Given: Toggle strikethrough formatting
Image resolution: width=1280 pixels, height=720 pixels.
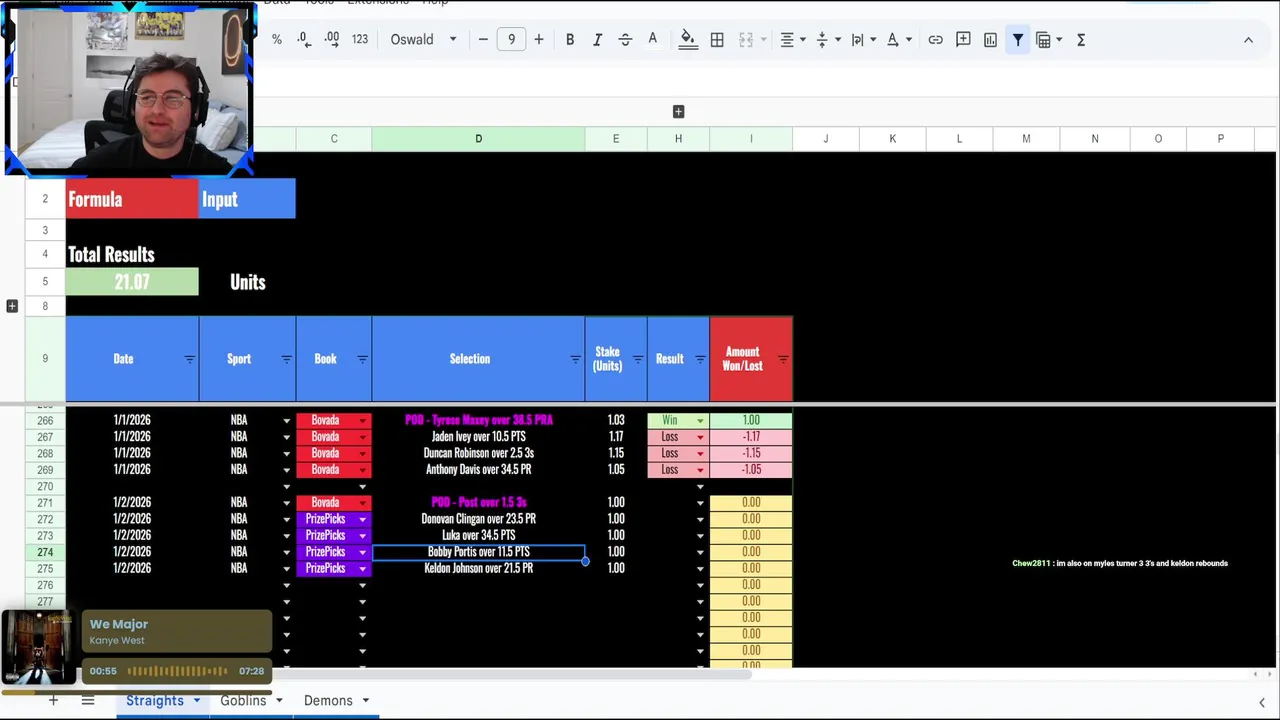Looking at the screenshot, I should pyautogui.click(x=625, y=40).
